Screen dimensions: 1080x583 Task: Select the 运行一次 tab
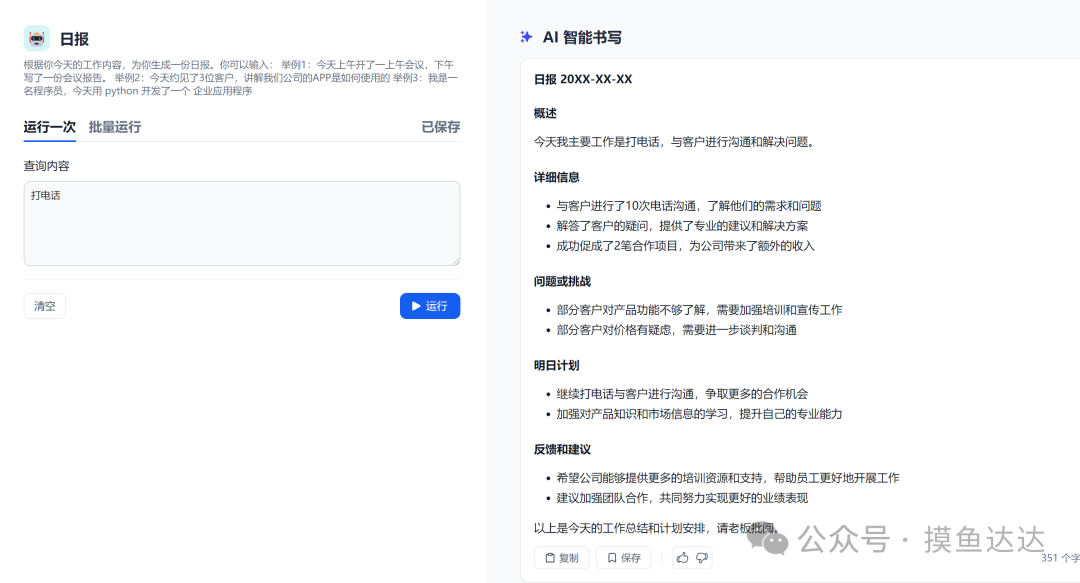click(x=49, y=128)
